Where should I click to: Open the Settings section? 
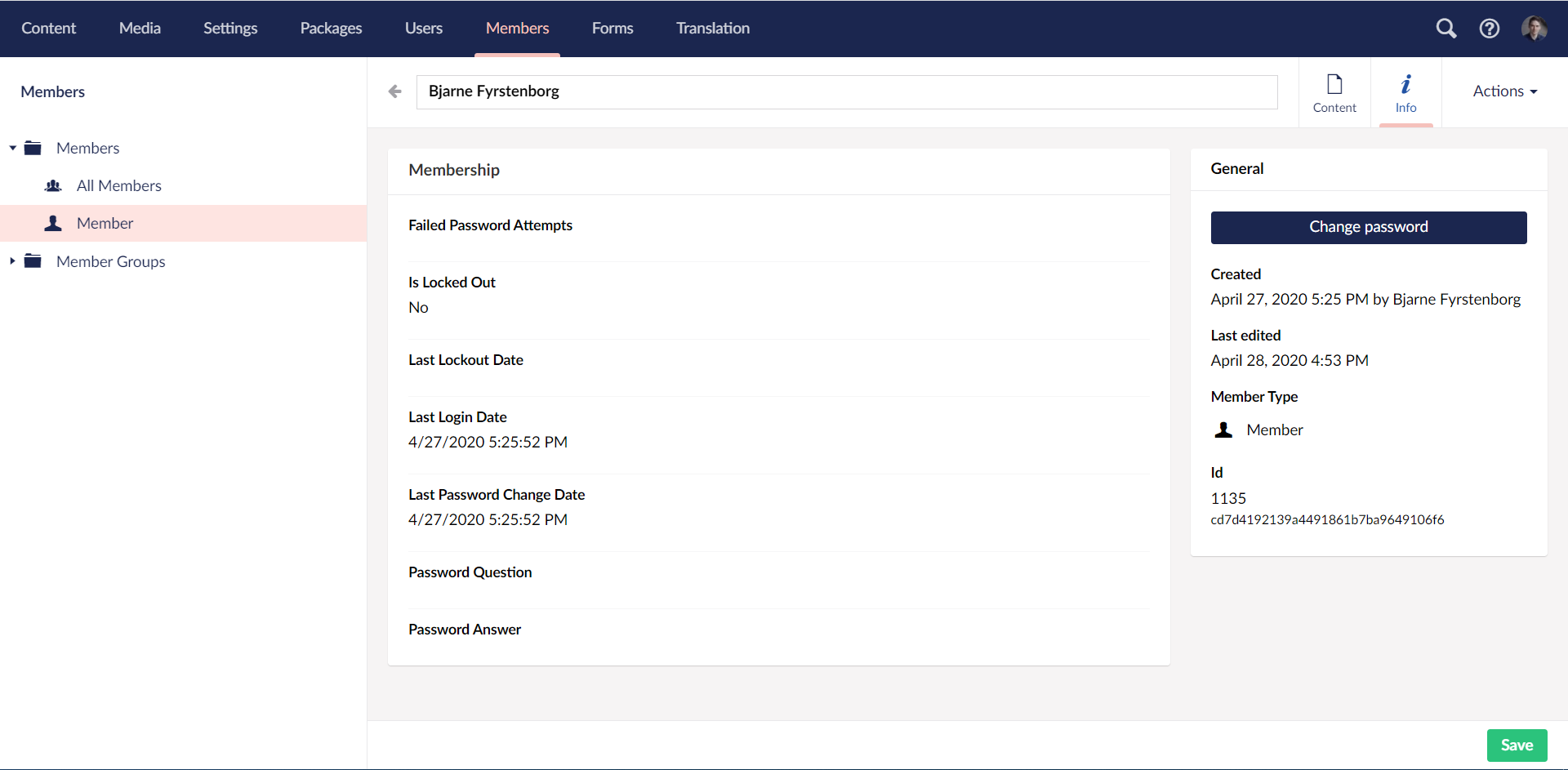[x=229, y=28]
